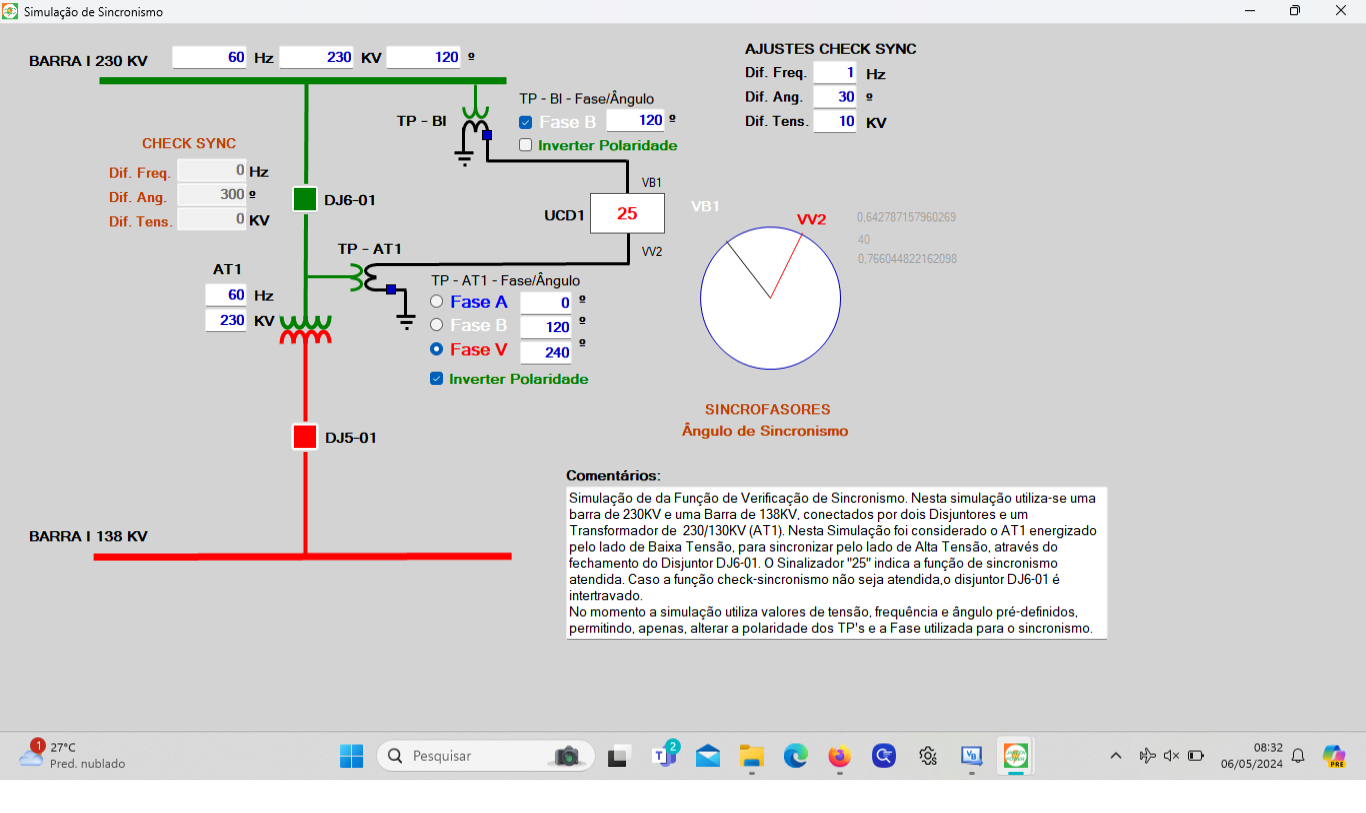The width and height of the screenshot is (1366, 813).
Task: Open the Windows Start menu
Action: click(351, 756)
